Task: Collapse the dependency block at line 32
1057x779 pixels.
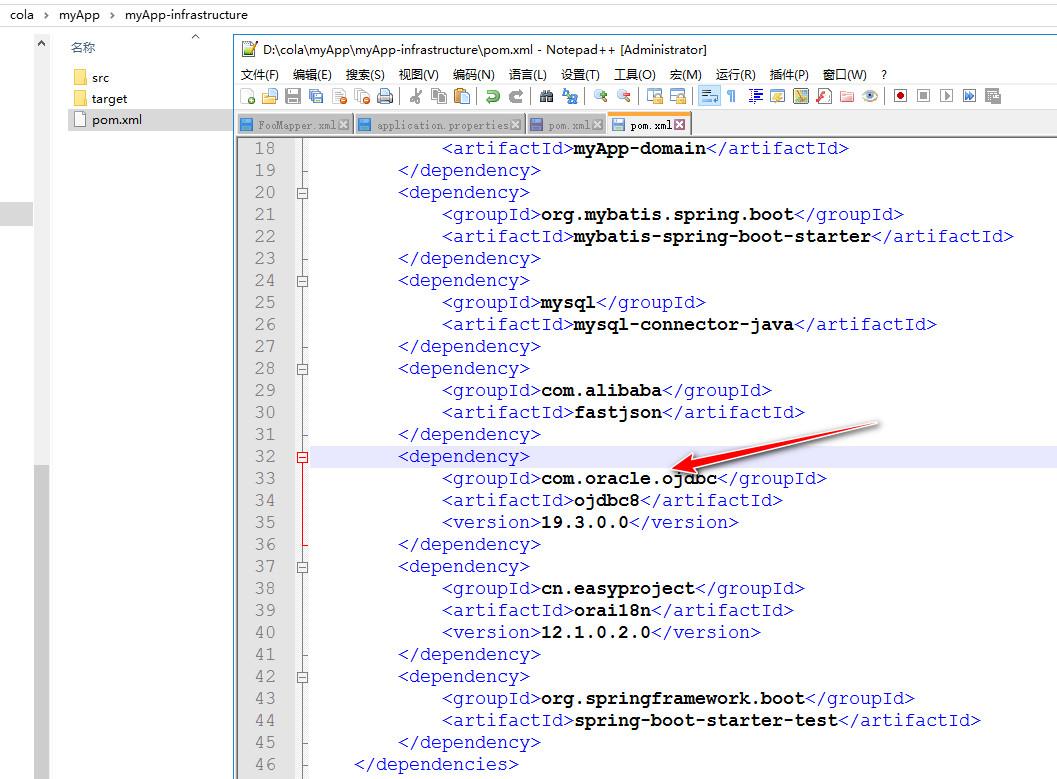Action: point(303,458)
